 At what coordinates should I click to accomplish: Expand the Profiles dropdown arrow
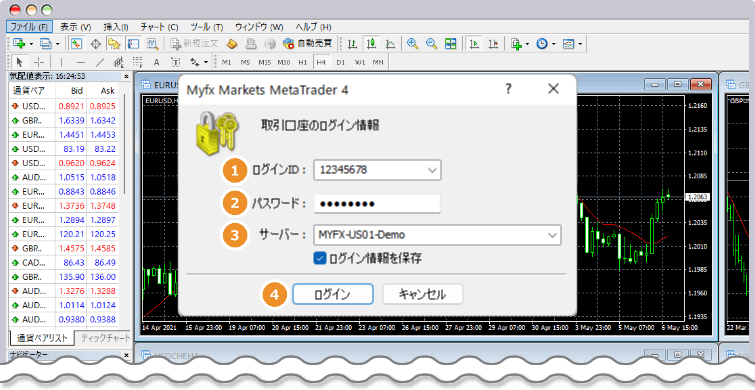[58, 44]
